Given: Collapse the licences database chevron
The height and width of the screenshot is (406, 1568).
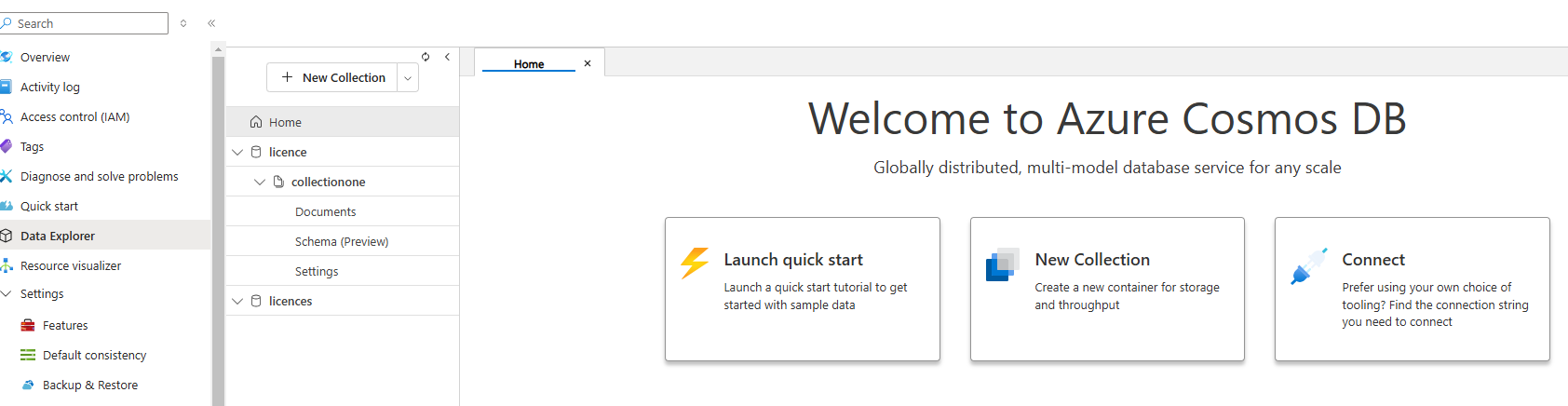Looking at the screenshot, I should click(x=237, y=301).
